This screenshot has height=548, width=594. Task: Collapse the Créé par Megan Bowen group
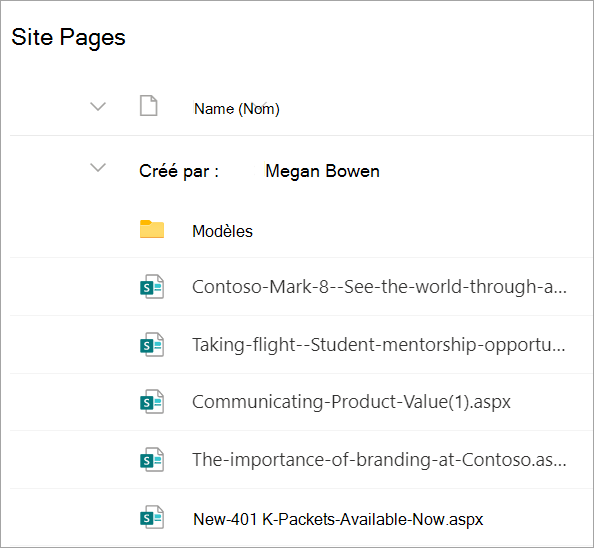[98, 167]
